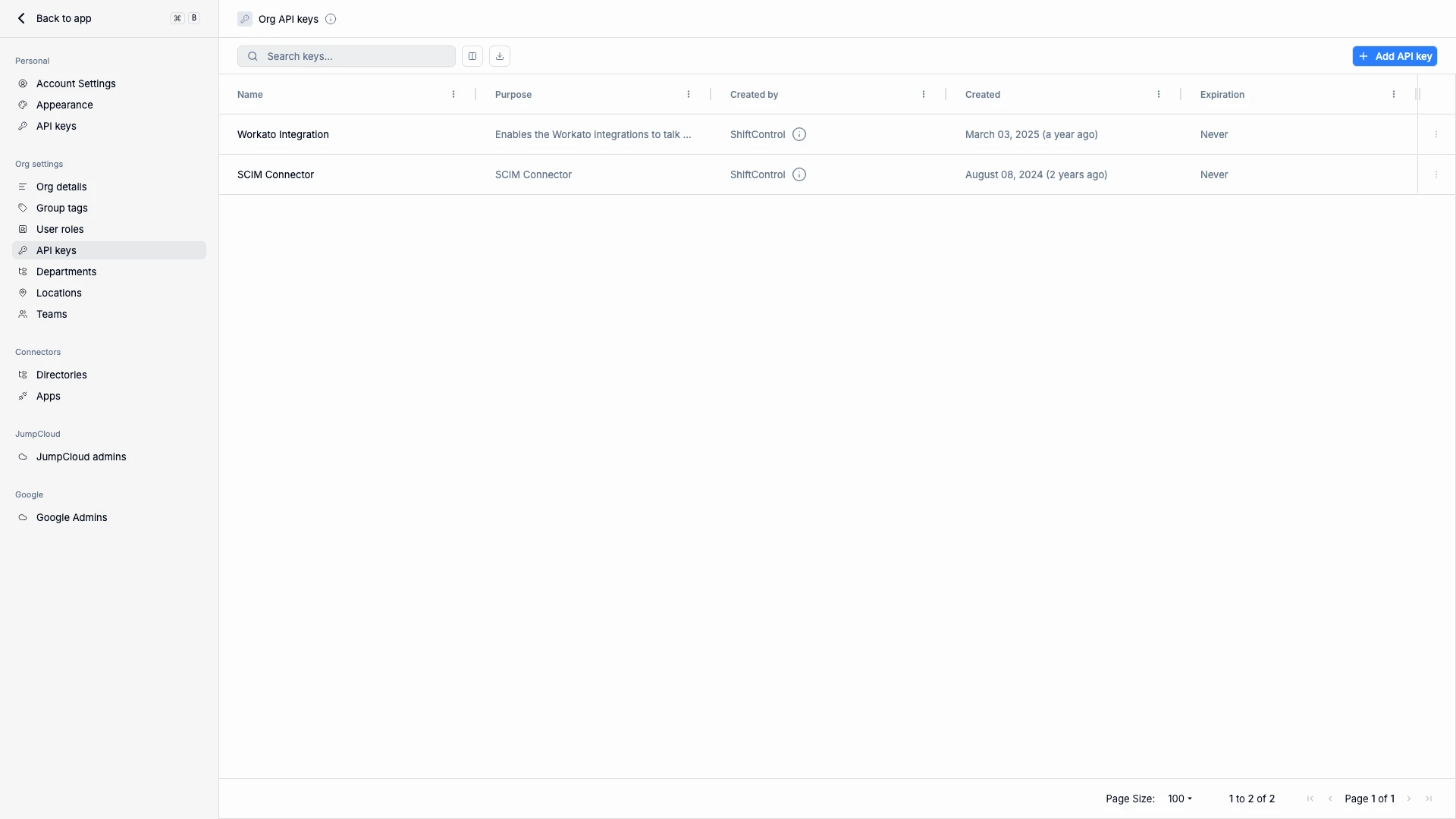Click the Created by column header
This screenshot has height=819, width=1456.
(754, 95)
